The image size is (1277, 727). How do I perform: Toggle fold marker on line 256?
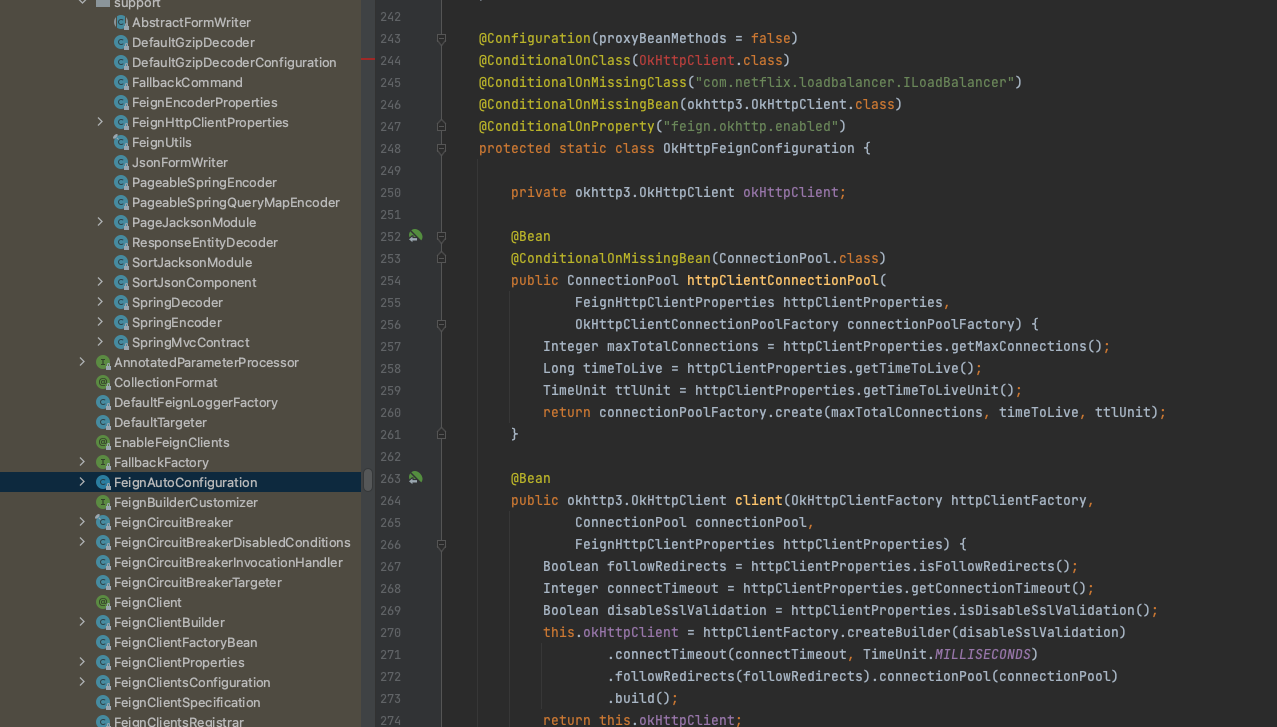[441, 325]
